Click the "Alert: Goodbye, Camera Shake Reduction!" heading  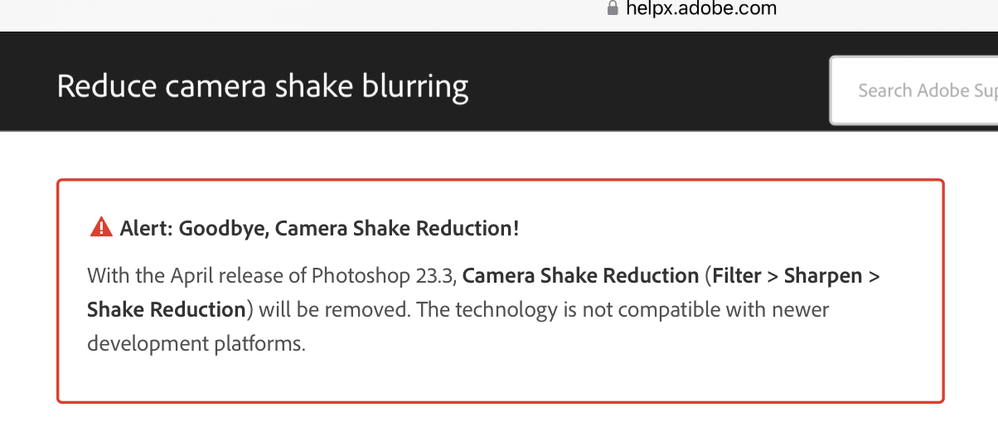[319, 228]
